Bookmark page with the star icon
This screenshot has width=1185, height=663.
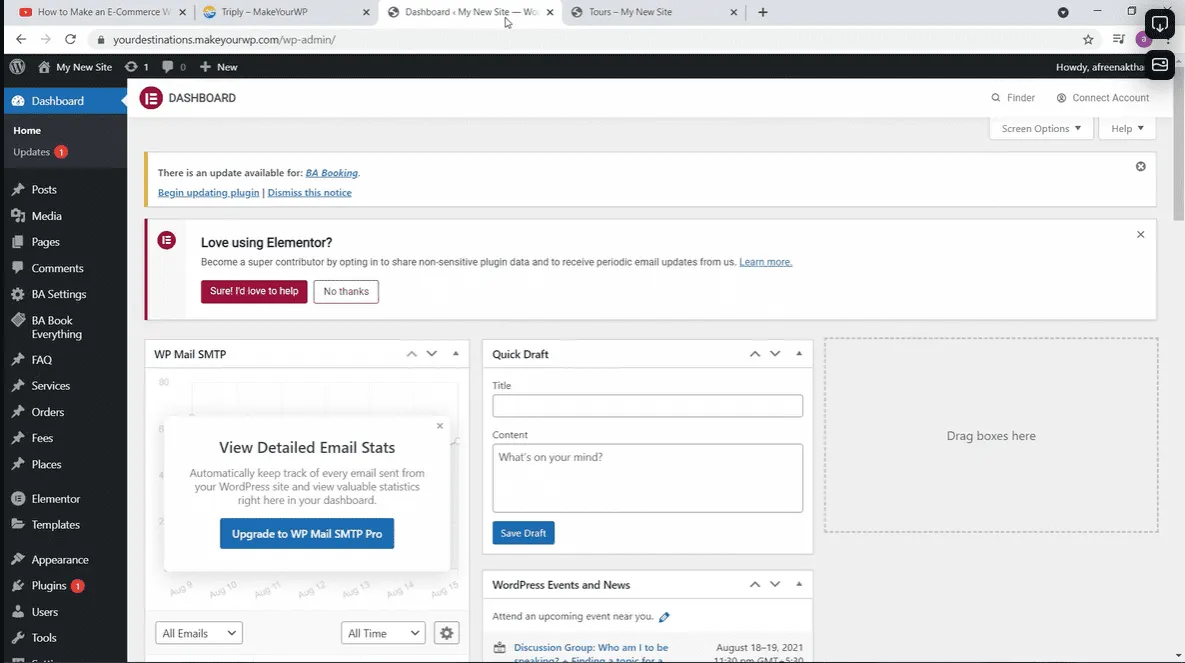[x=1088, y=39]
